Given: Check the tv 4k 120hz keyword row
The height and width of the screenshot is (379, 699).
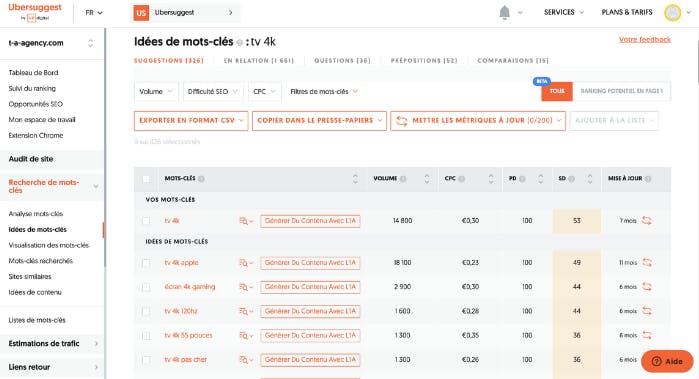Looking at the screenshot, I should tap(146, 311).
